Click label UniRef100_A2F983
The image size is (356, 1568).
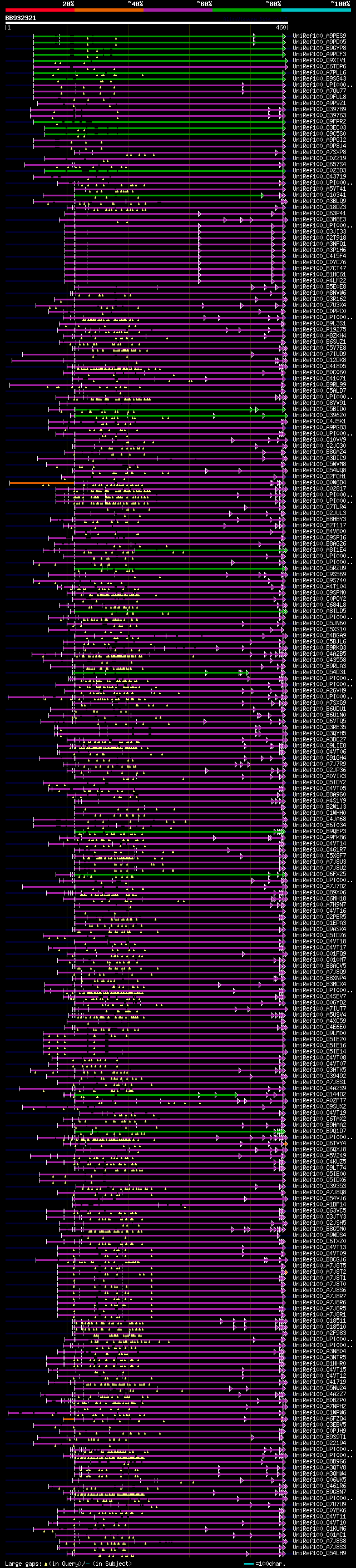[319, 1332]
